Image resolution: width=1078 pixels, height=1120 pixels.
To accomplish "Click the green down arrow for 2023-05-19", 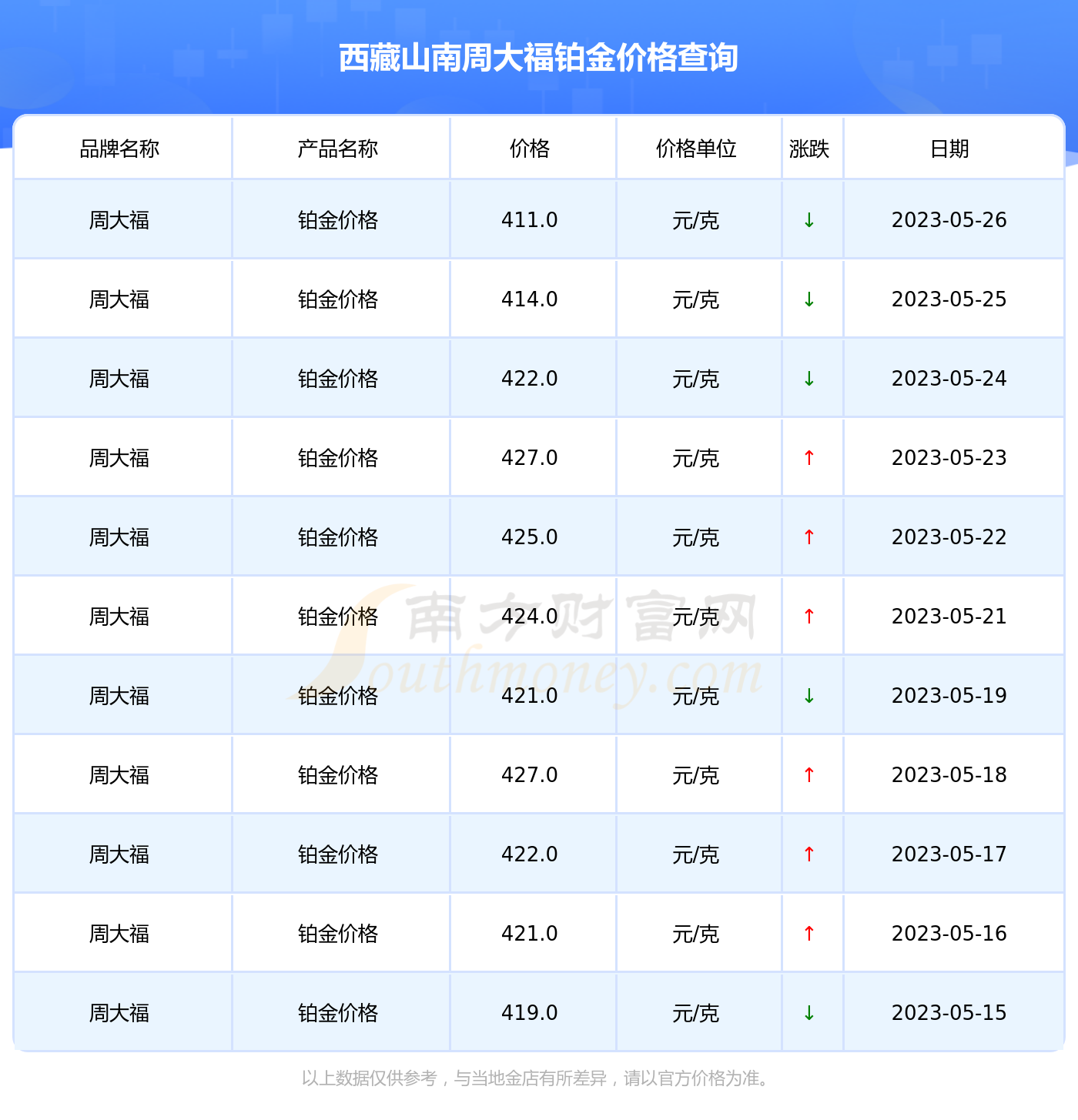I will [809, 696].
